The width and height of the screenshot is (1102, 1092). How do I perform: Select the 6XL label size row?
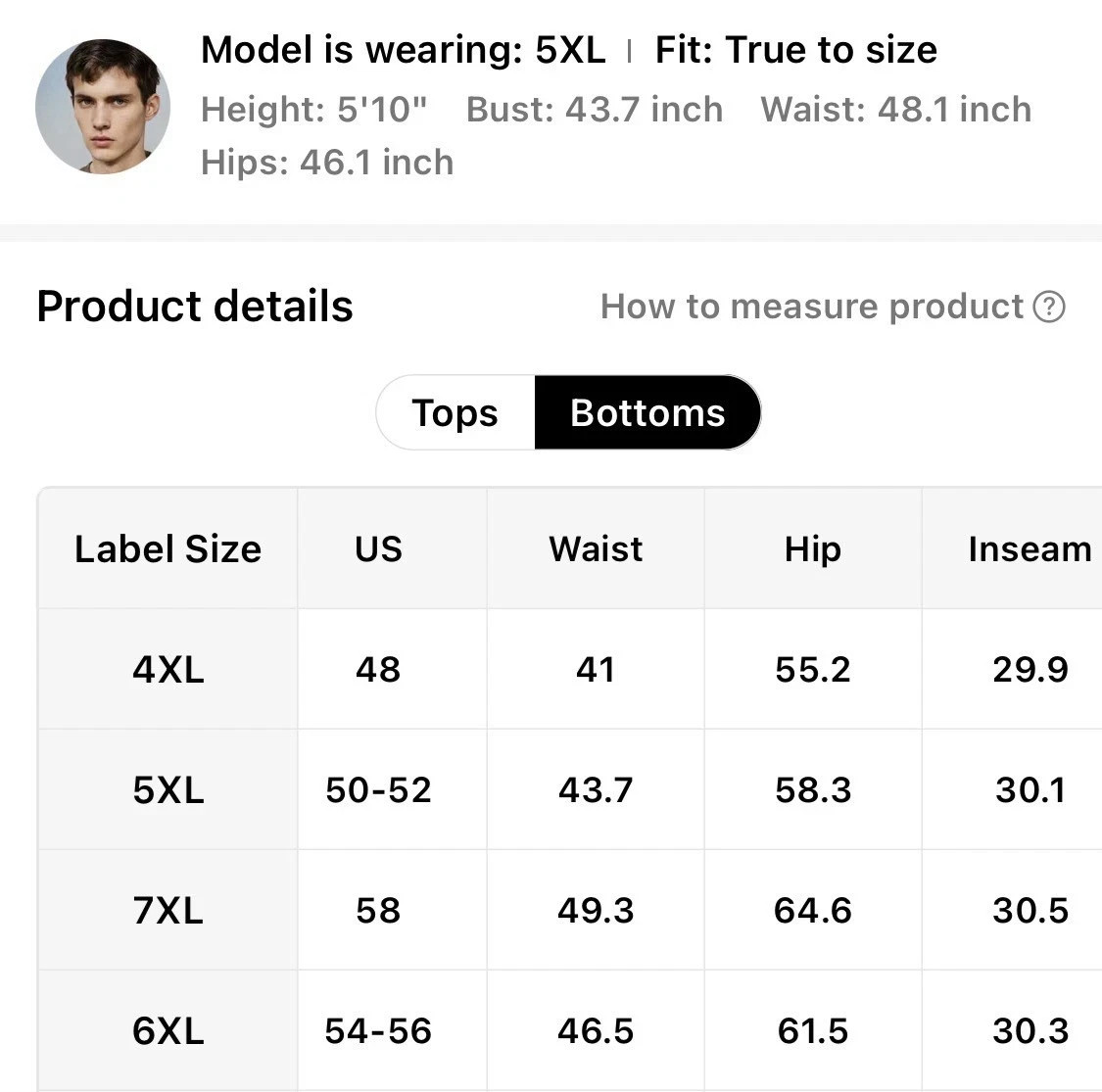(x=168, y=1030)
